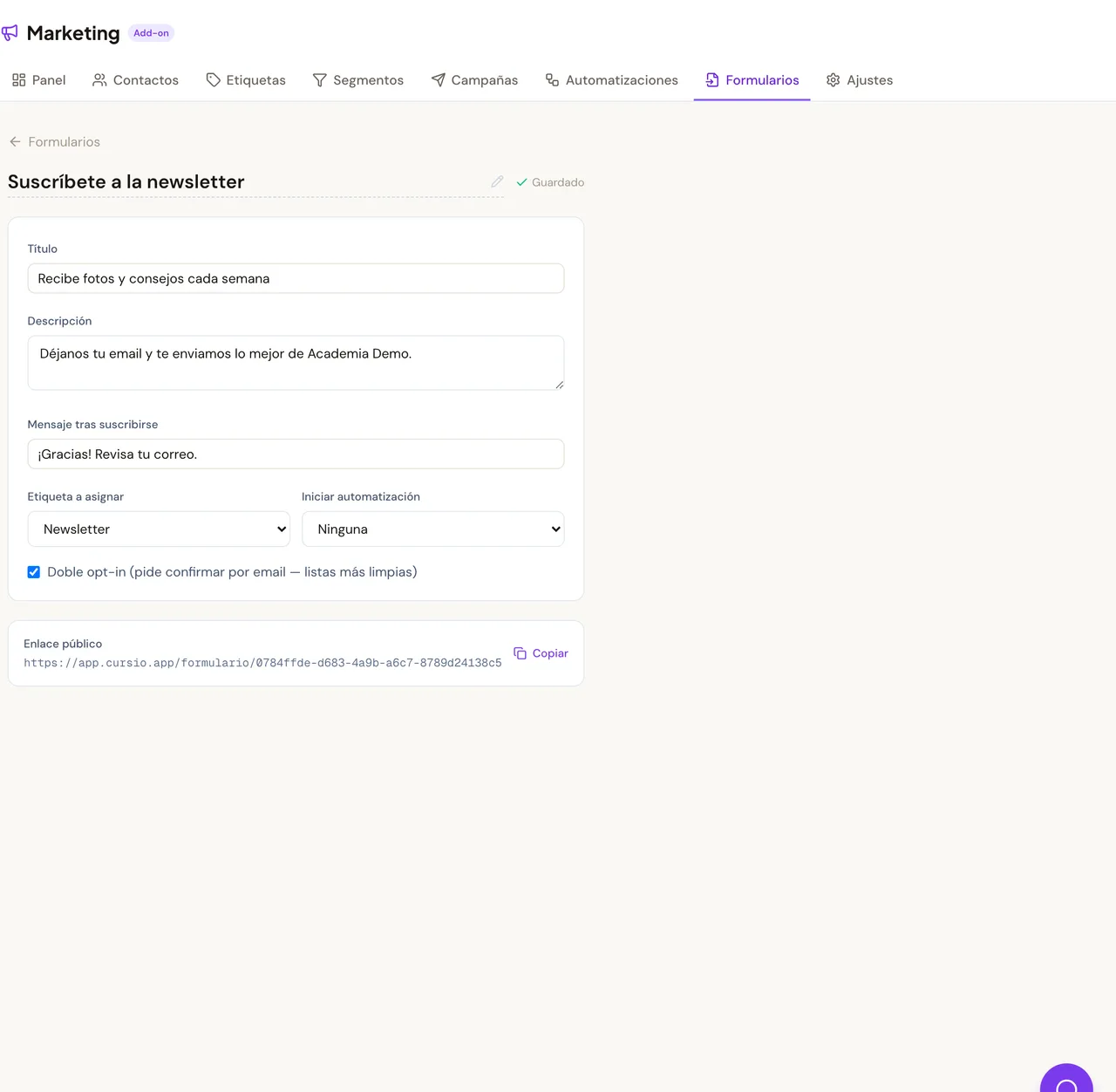Click the Marketing megaphone icon

pyautogui.click(x=10, y=33)
